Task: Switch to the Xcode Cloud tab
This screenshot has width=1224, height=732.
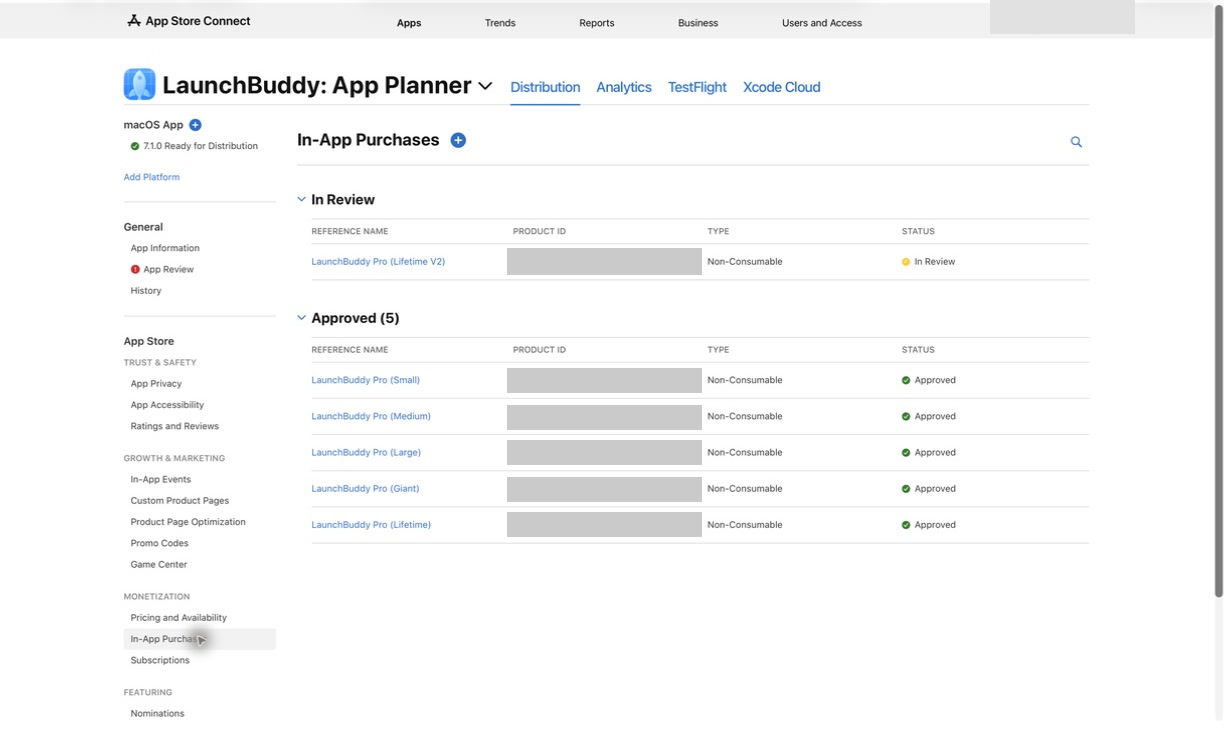Action: pyautogui.click(x=782, y=87)
